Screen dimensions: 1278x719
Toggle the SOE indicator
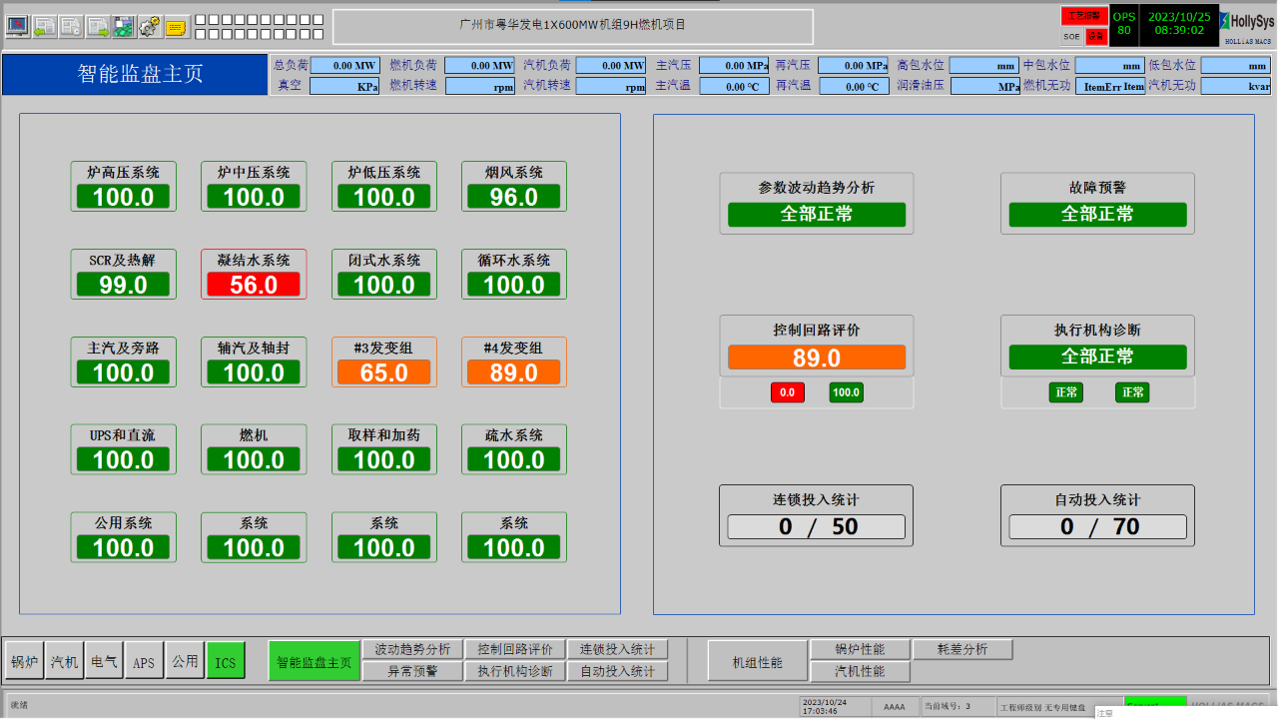coord(1071,35)
